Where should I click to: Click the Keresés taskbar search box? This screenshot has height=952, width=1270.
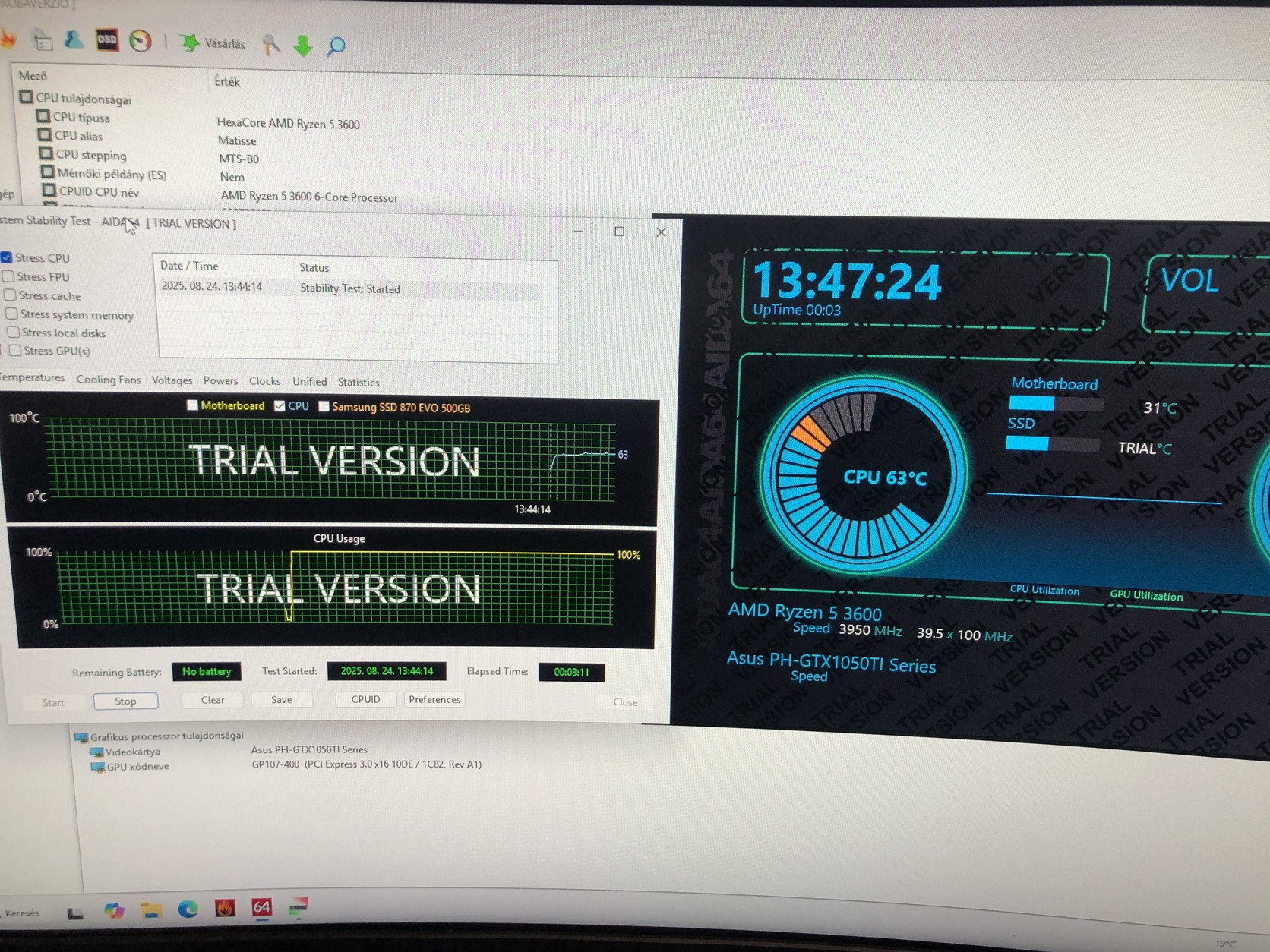click(22, 913)
